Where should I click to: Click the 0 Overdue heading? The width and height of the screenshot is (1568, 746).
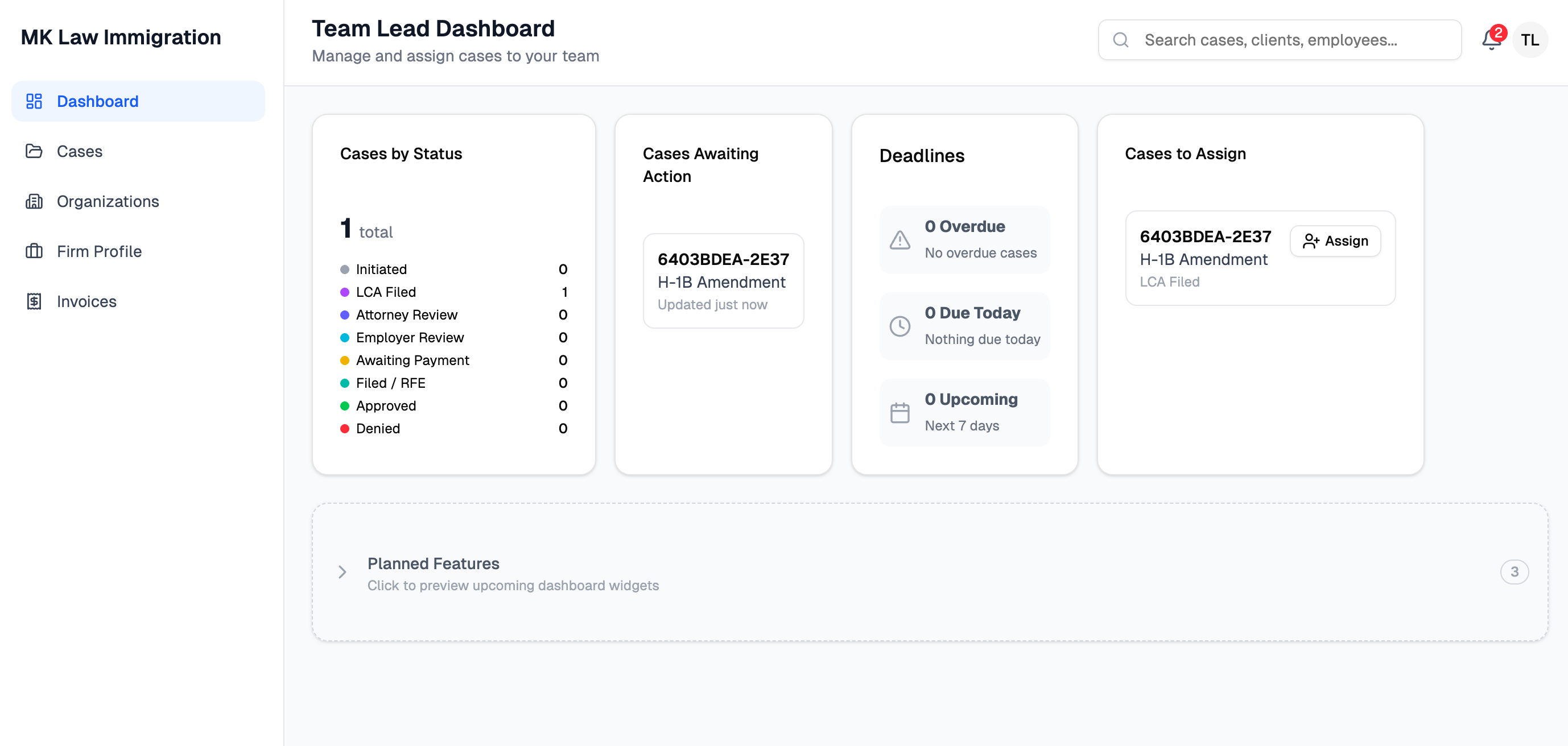click(965, 226)
